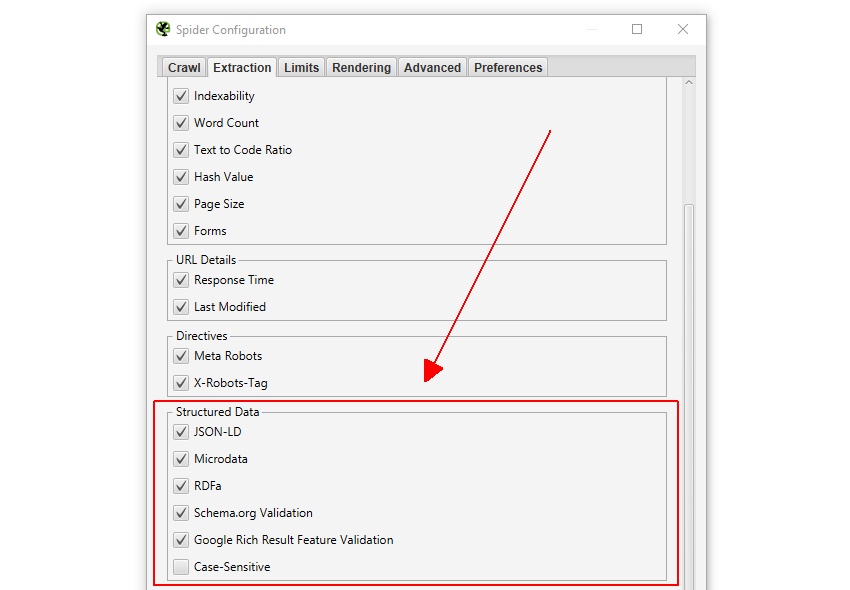The width and height of the screenshot is (850, 590).
Task: Toggle the Last Modified checkbox
Action: 181,307
